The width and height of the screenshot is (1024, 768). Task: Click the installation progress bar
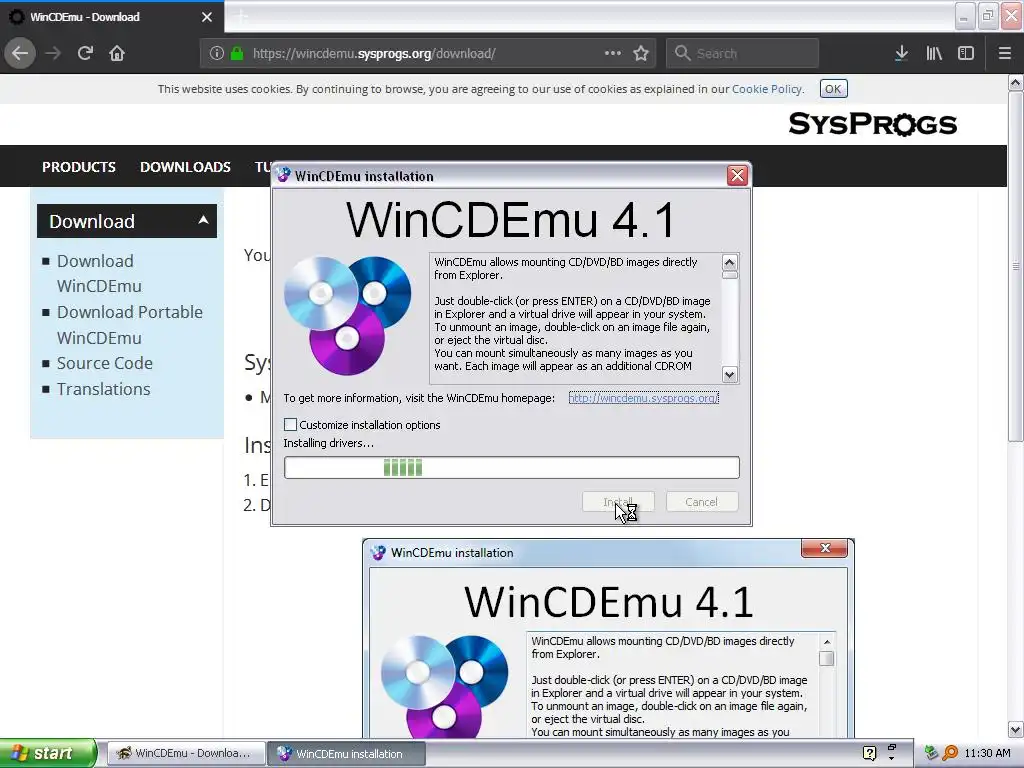(511, 468)
